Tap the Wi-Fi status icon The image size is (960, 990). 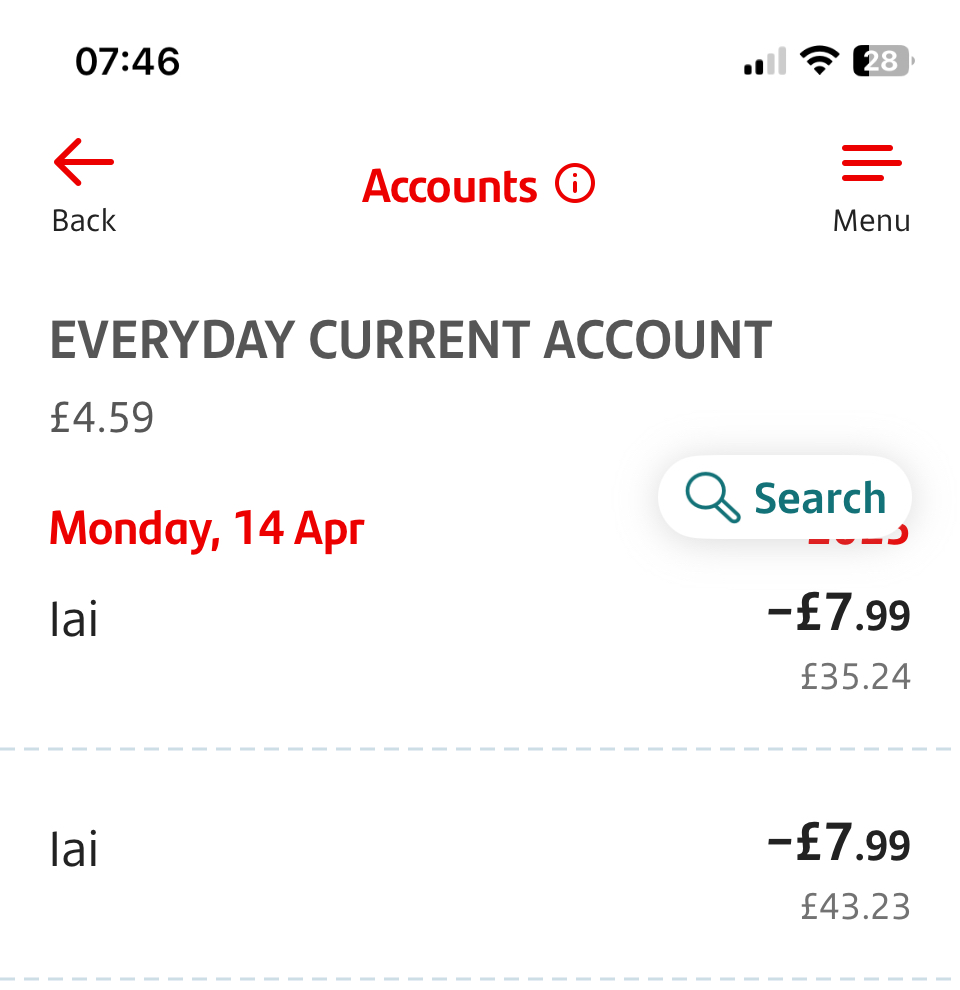(819, 61)
